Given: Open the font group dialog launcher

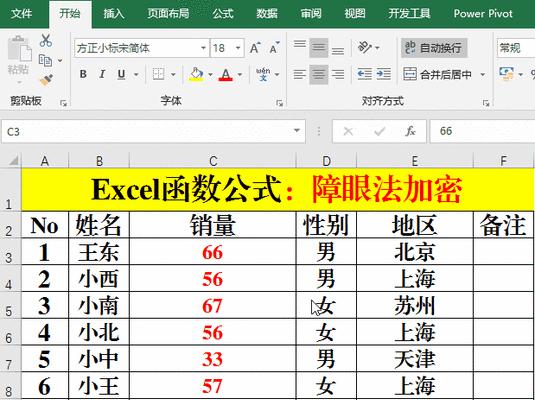Looking at the screenshot, I should pos(279,103).
